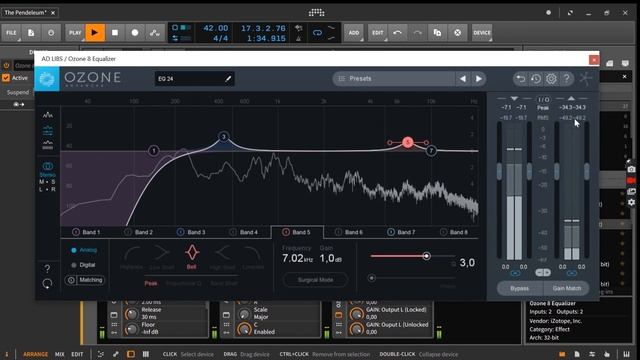Click the duplicate icon in toolbar
This screenshot has height=360, width=640.
coord(437,33)
